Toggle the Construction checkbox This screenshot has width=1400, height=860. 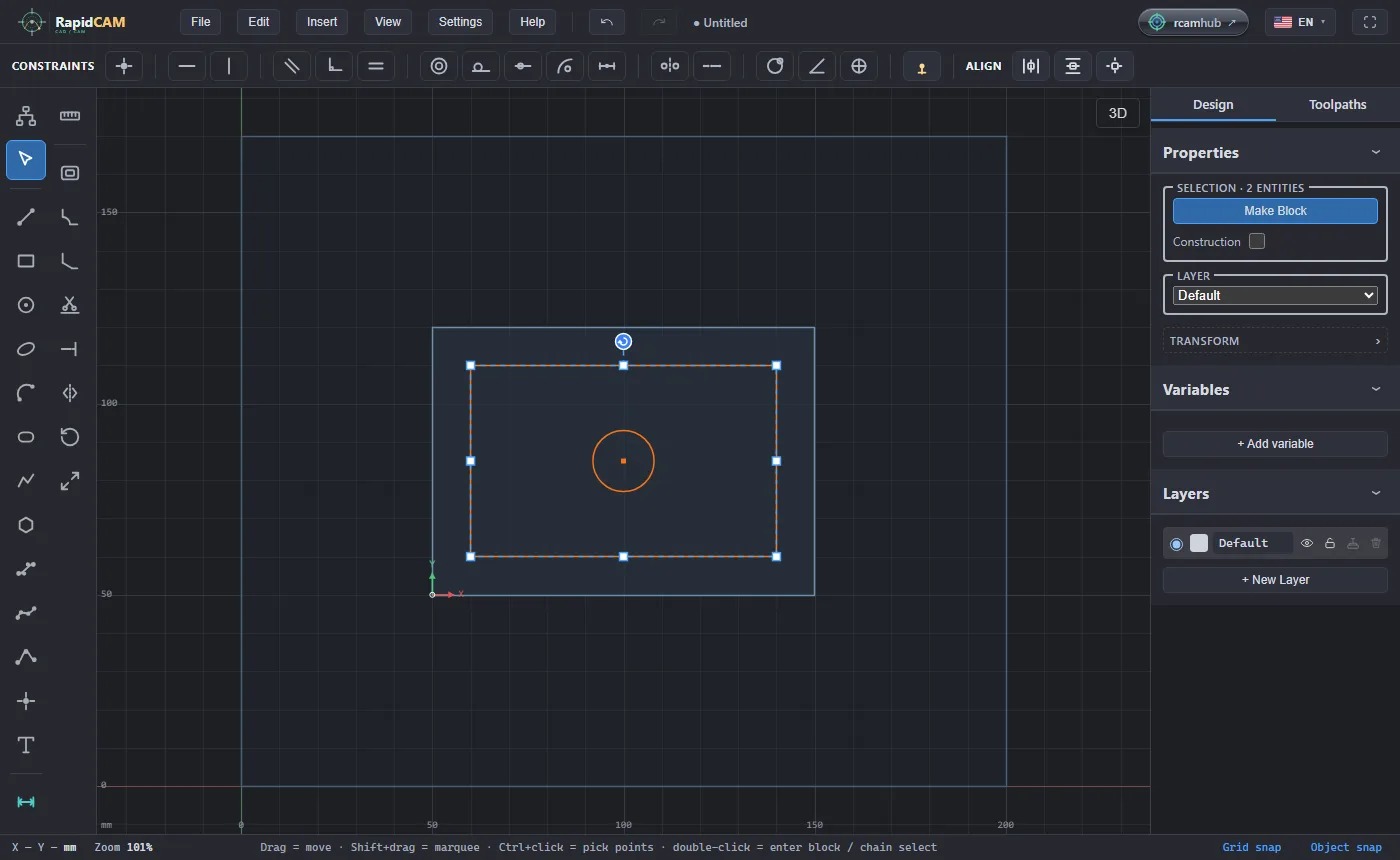tap(1257, 241)
